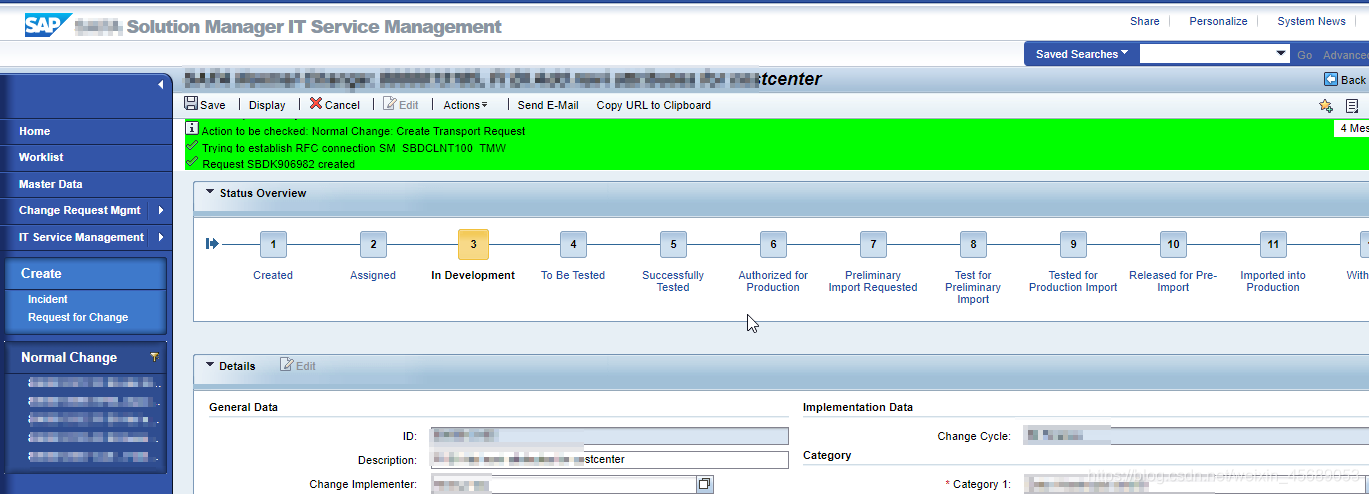This screenshot has width=1369, height=494.
Task: Add page to favorites star icon
Action: click(x=1326, y=105)
